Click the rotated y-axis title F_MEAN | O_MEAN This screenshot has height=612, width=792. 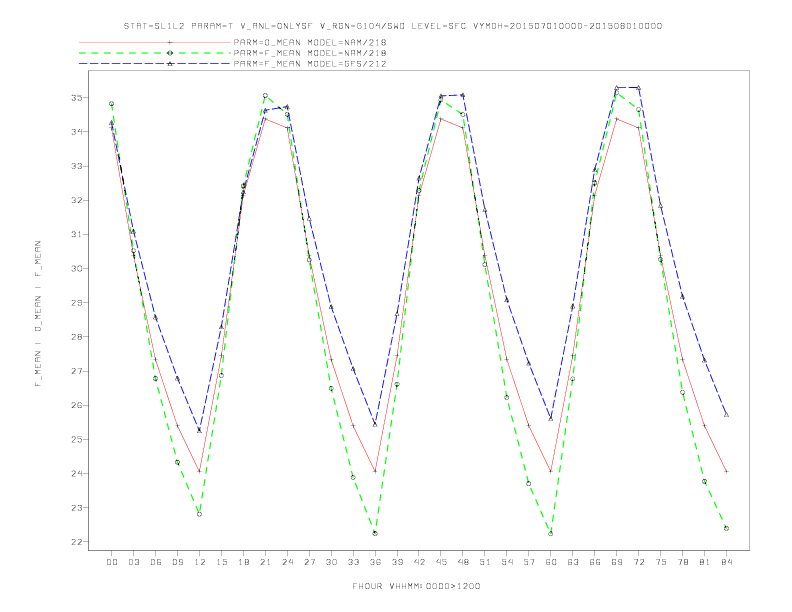38,313
